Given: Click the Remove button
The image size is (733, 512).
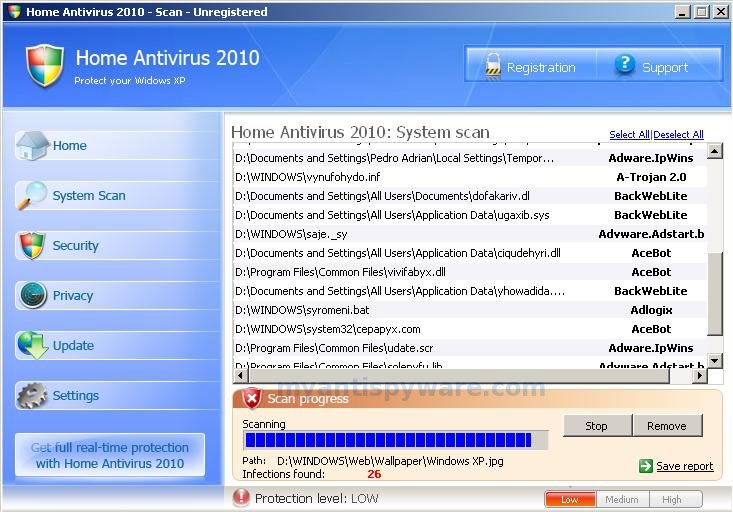Looking at the screenshot, I should [x=667, y=426].
